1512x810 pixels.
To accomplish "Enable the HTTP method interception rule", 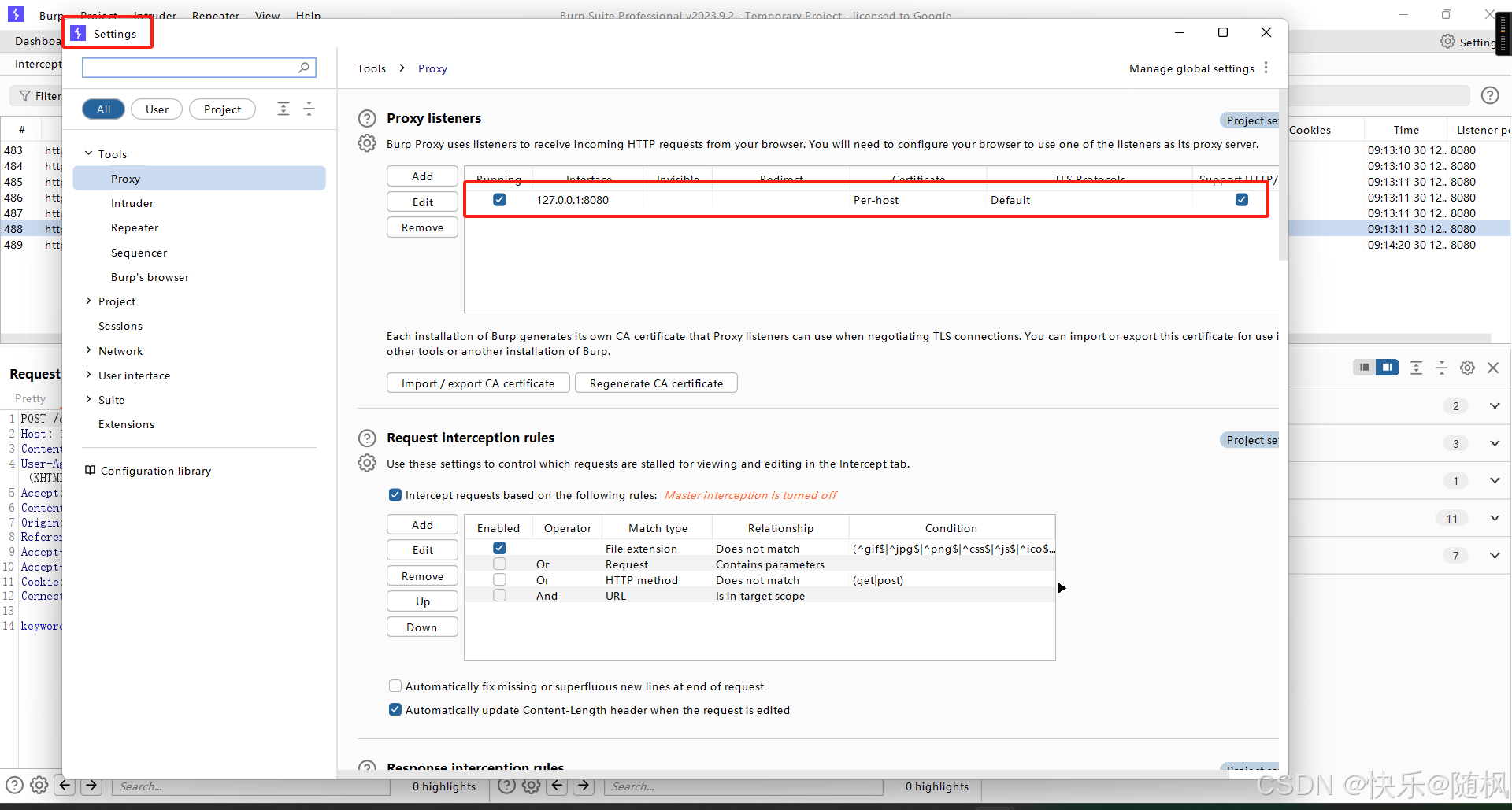I will pyautogui.click(x=499, y=579).
